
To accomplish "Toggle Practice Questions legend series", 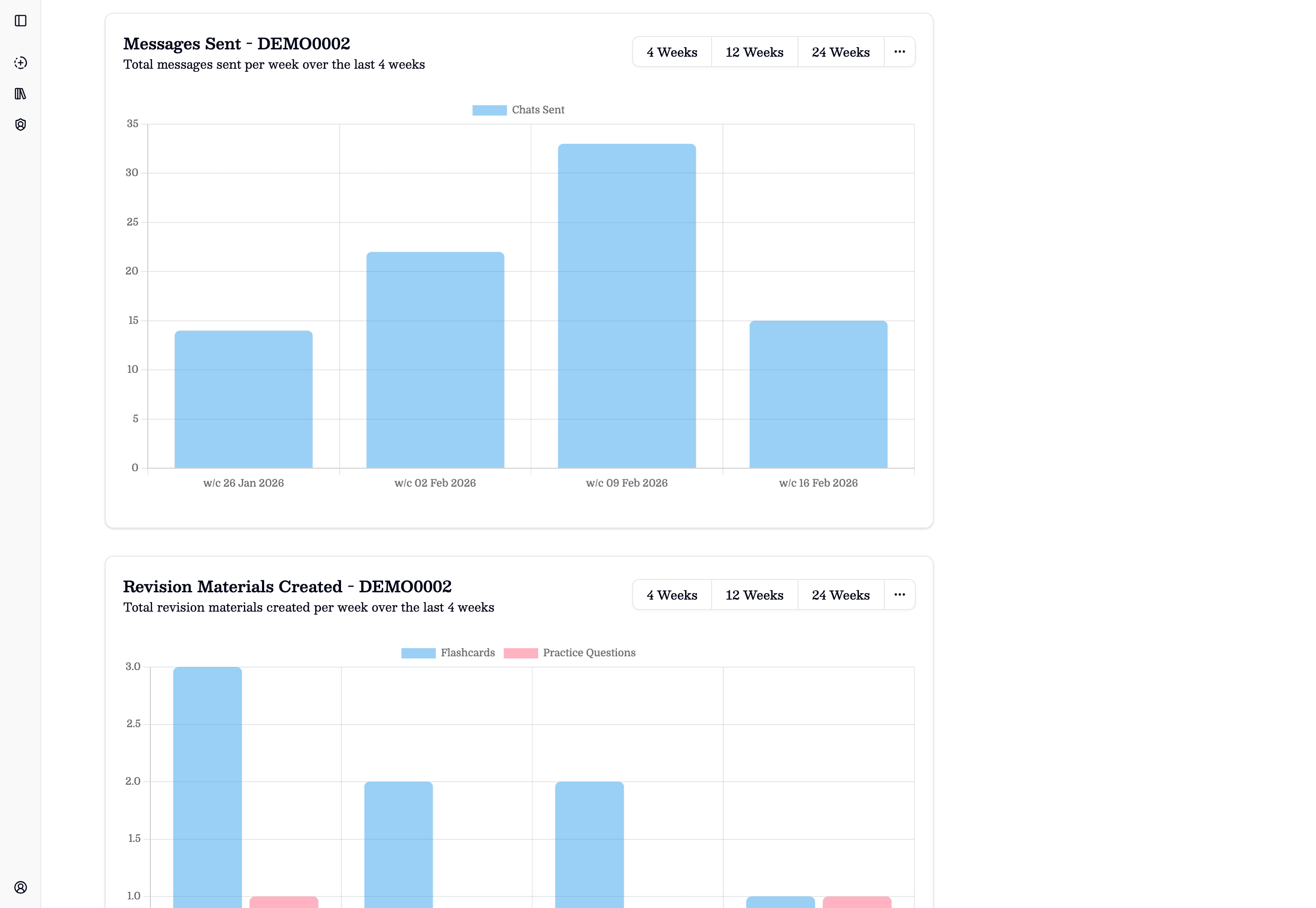I will pyautogui.click(x=570, y=652).
